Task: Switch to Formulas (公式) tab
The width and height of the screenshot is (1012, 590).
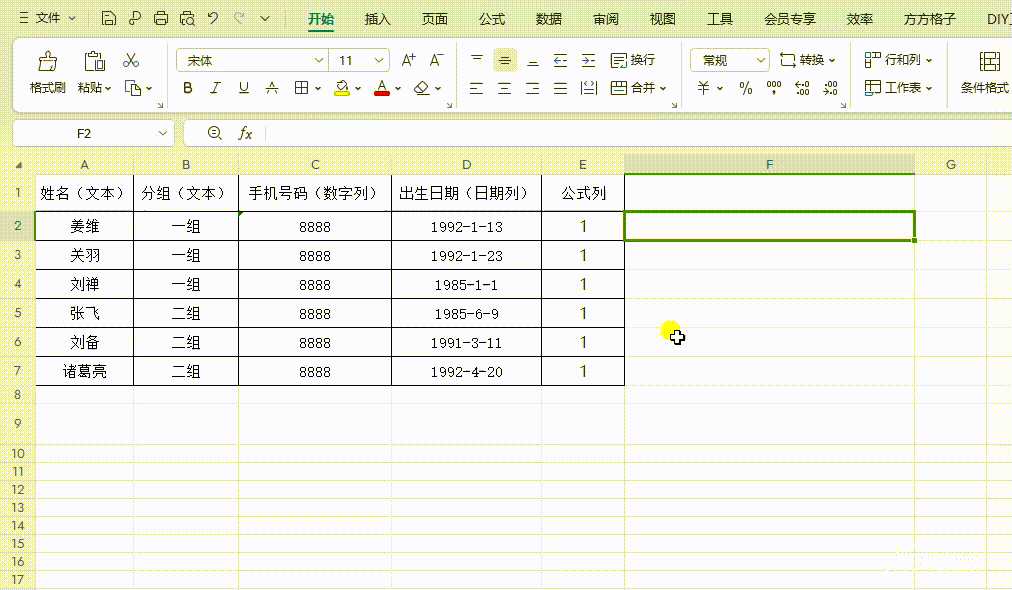Action: click(x=492, y=19)
